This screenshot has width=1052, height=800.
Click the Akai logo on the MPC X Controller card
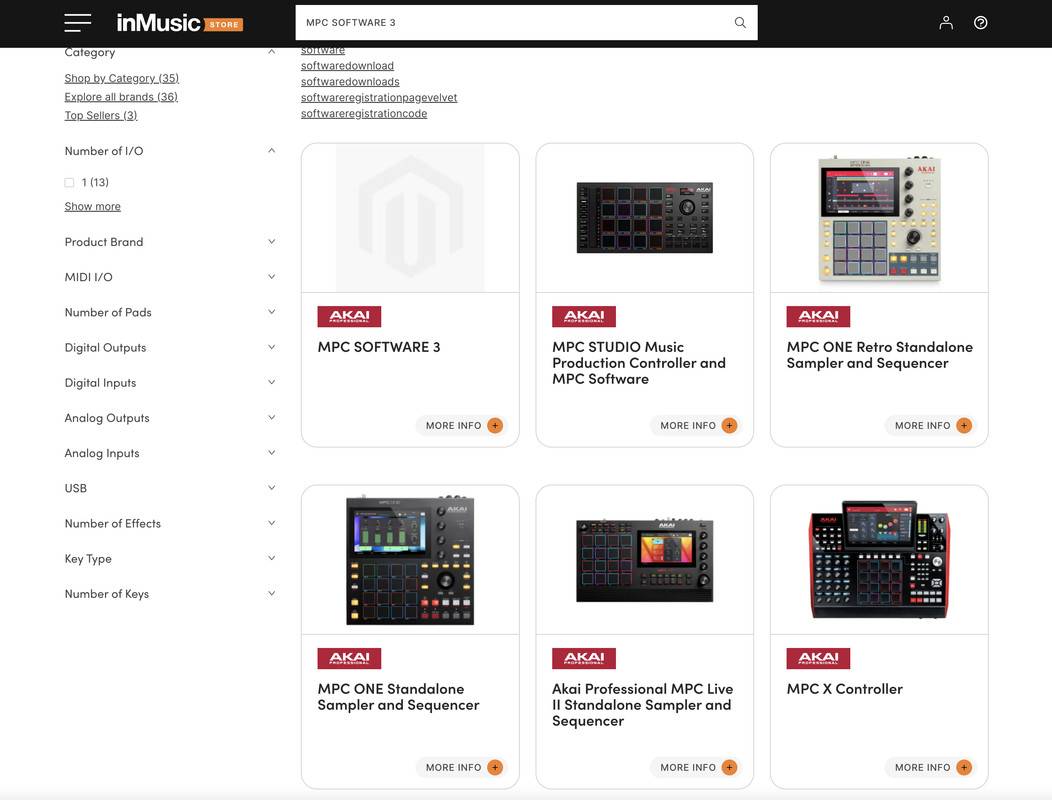[818, 658]
